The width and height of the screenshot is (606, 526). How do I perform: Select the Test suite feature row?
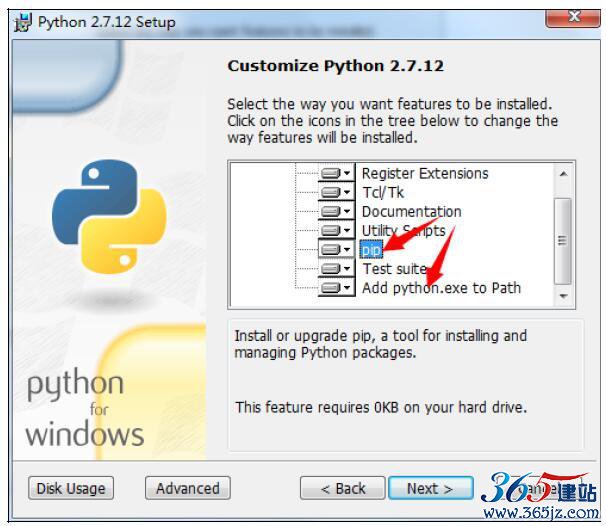(394, 269)
